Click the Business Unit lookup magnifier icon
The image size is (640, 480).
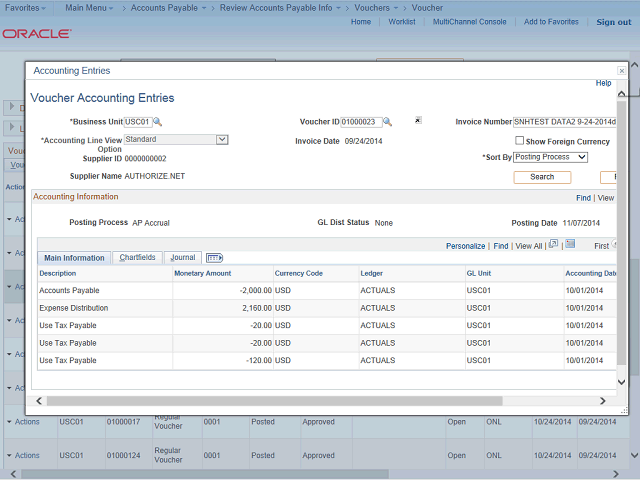(x=157, y=122)
